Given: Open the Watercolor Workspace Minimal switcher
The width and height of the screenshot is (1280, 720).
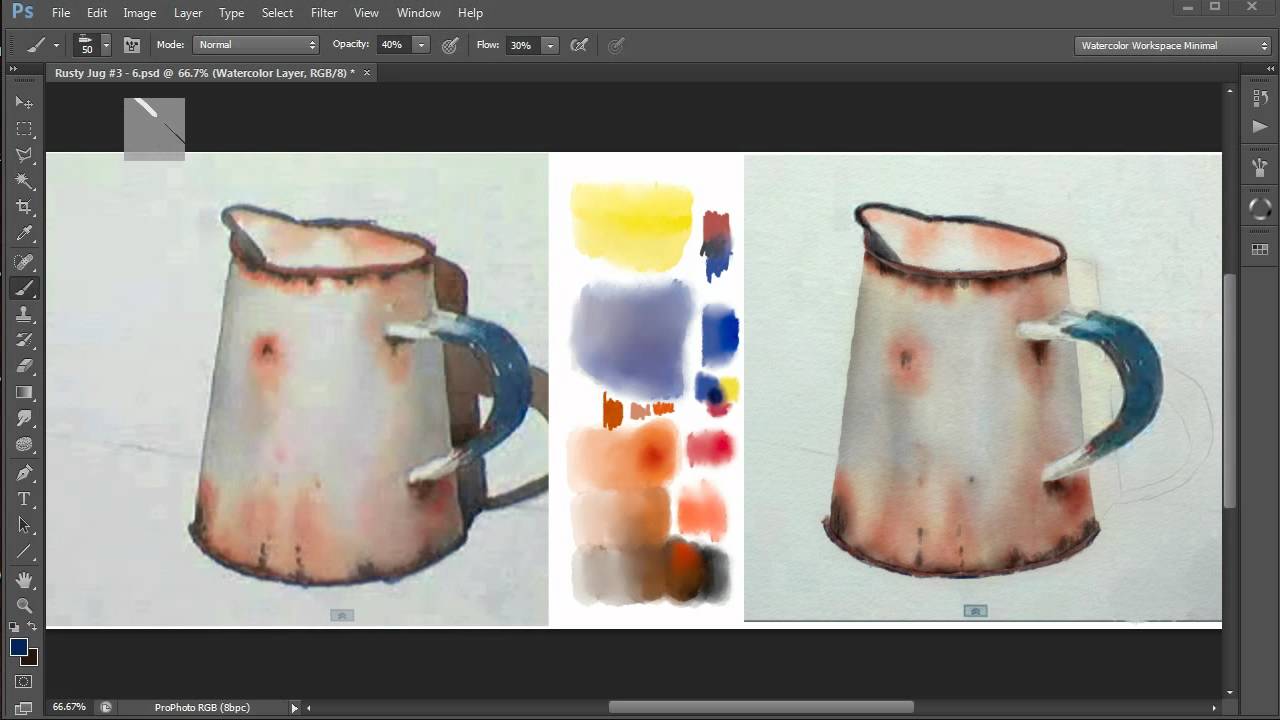Looking at the screenshot, I should [x=1173, y=45].
